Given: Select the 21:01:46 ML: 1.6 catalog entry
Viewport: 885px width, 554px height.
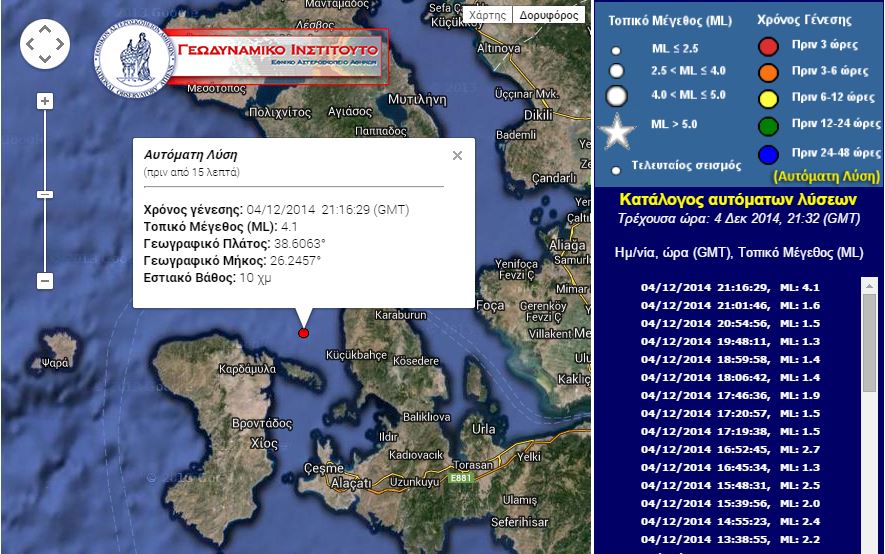Looking at the screenshot, I should pyautogui.click(x=730, y=305).
